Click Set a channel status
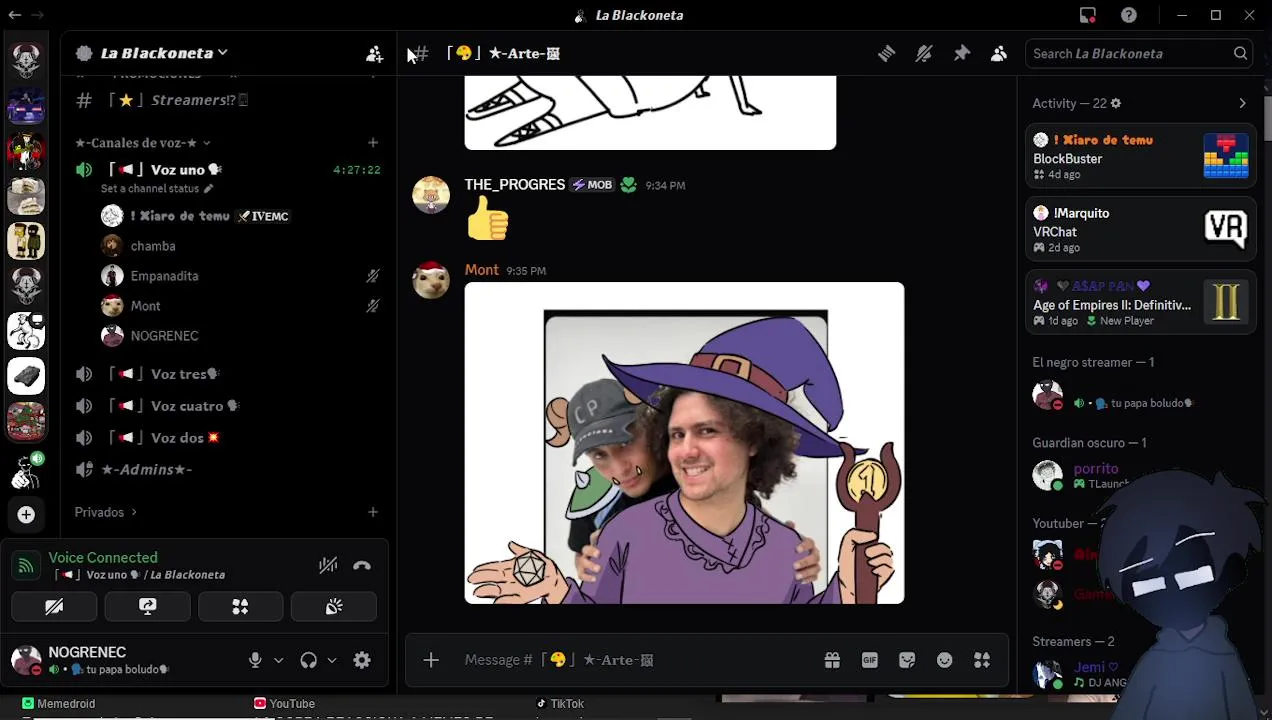The image size is (1272, 720). click(x=156, y=188)
